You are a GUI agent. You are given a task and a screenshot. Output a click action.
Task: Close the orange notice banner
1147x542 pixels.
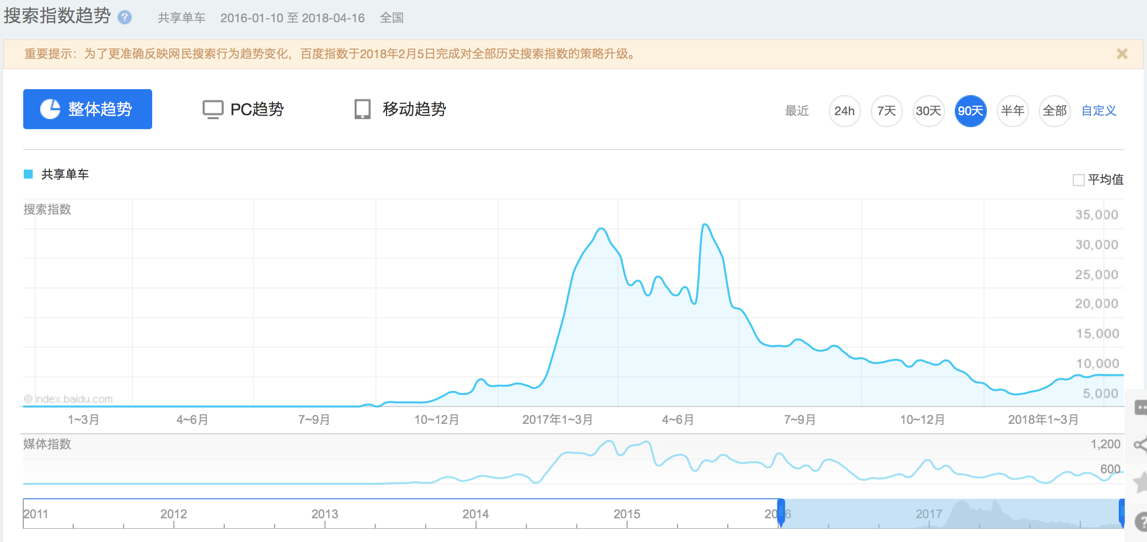1122,54
